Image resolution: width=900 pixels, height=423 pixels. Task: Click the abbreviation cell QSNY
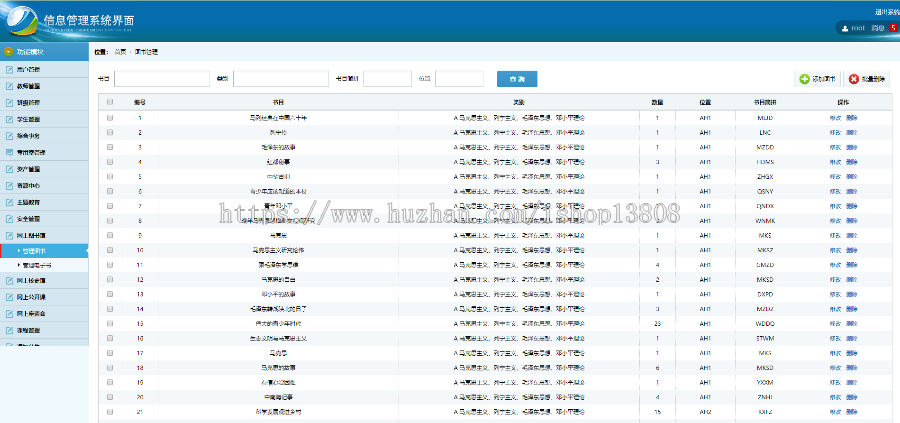(765, 191)
